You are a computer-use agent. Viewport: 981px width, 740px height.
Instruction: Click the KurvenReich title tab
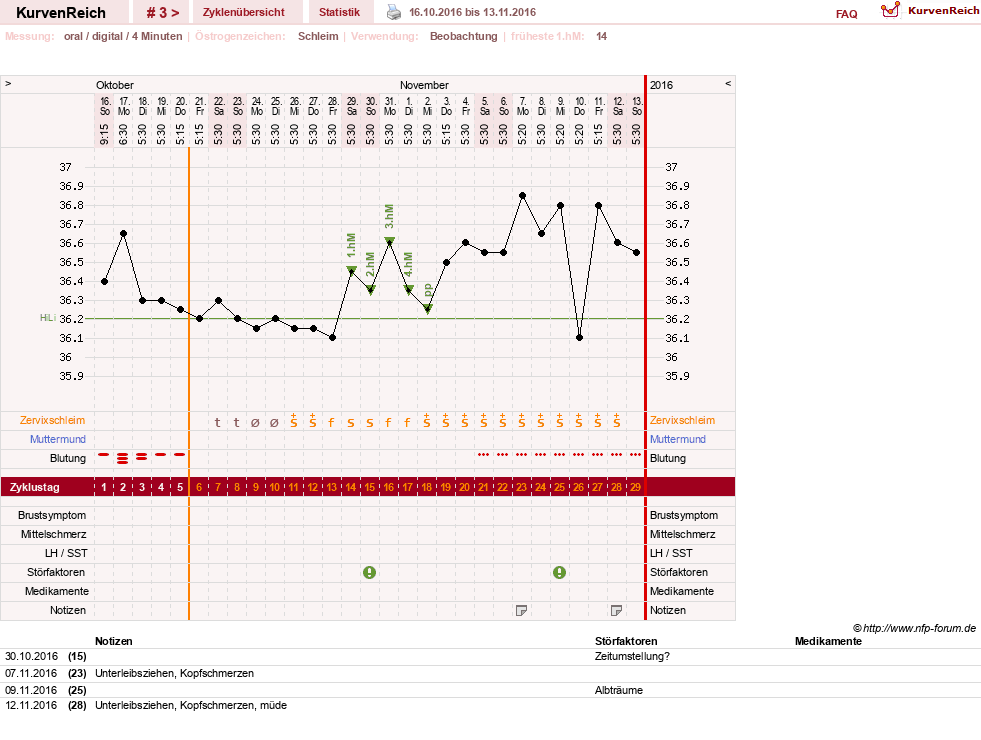(61, 13)
